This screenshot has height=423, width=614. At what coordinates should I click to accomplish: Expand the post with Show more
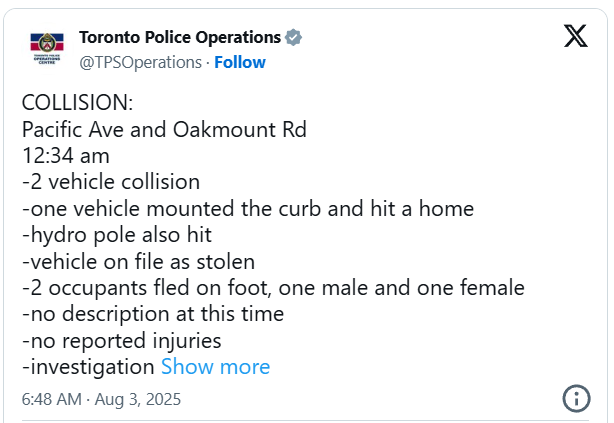click(x=215, y=366)
